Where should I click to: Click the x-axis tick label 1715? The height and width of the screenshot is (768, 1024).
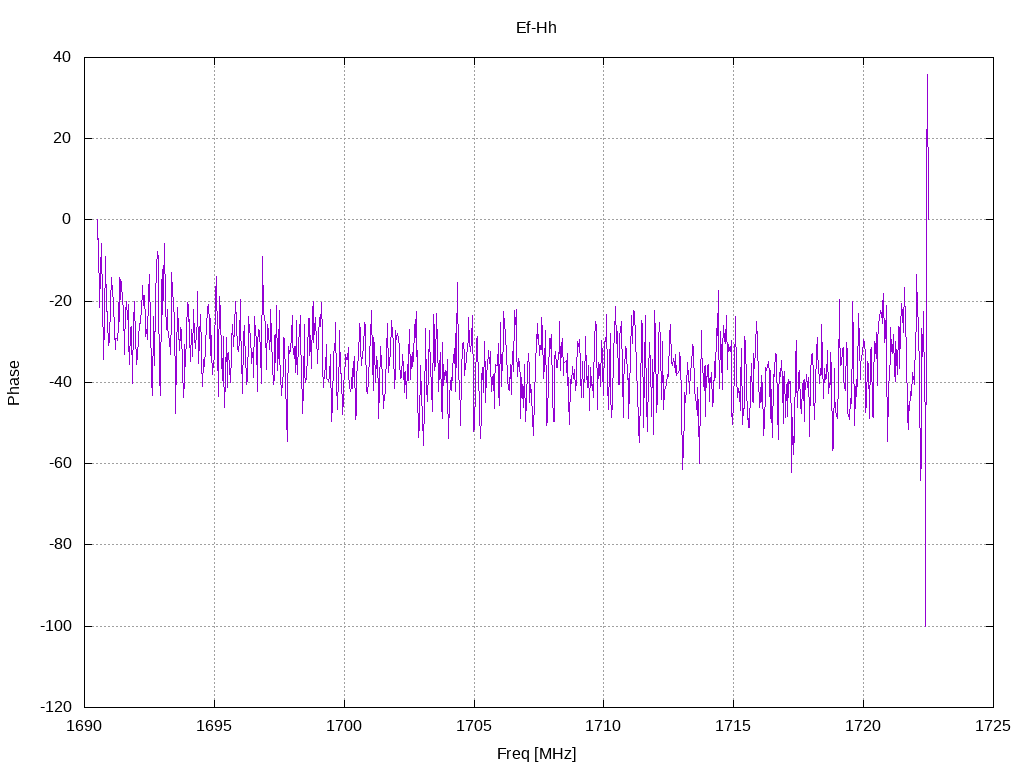[733, 726]
